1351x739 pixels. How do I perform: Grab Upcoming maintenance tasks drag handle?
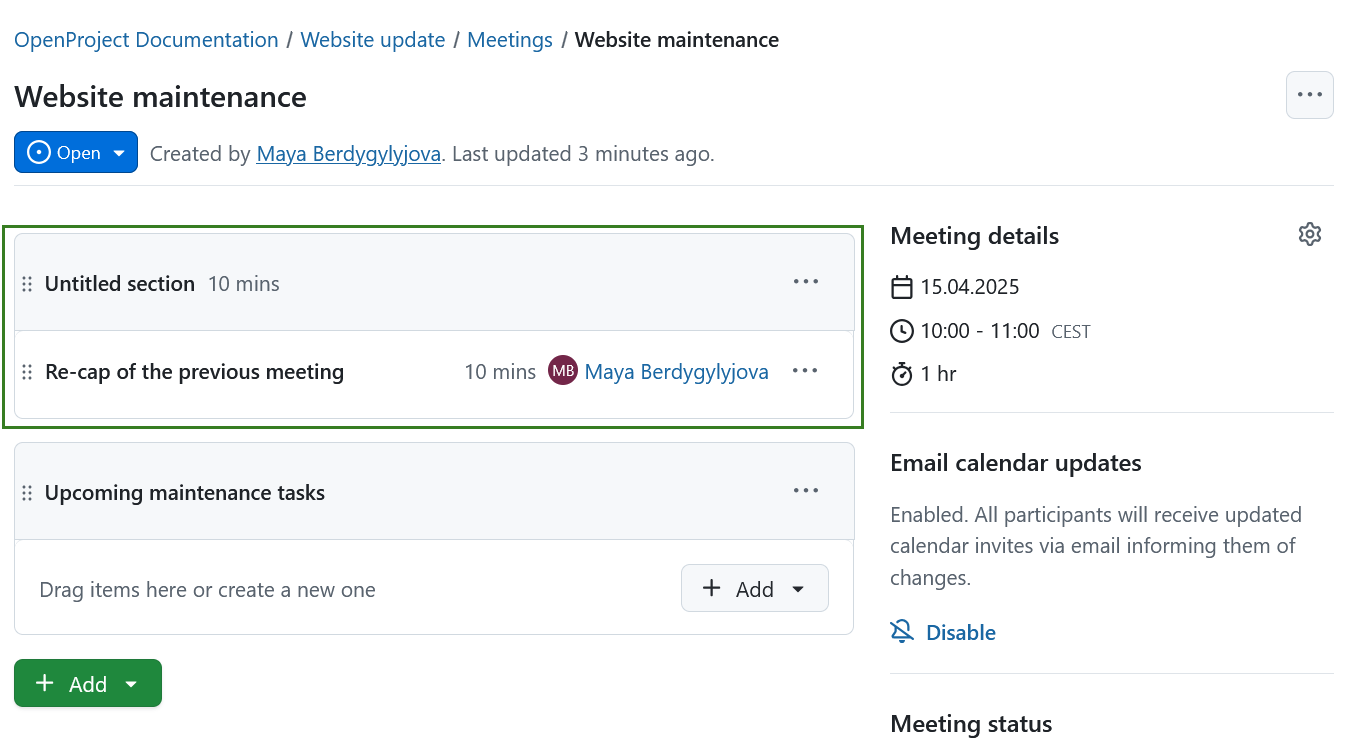click(28, 493)
